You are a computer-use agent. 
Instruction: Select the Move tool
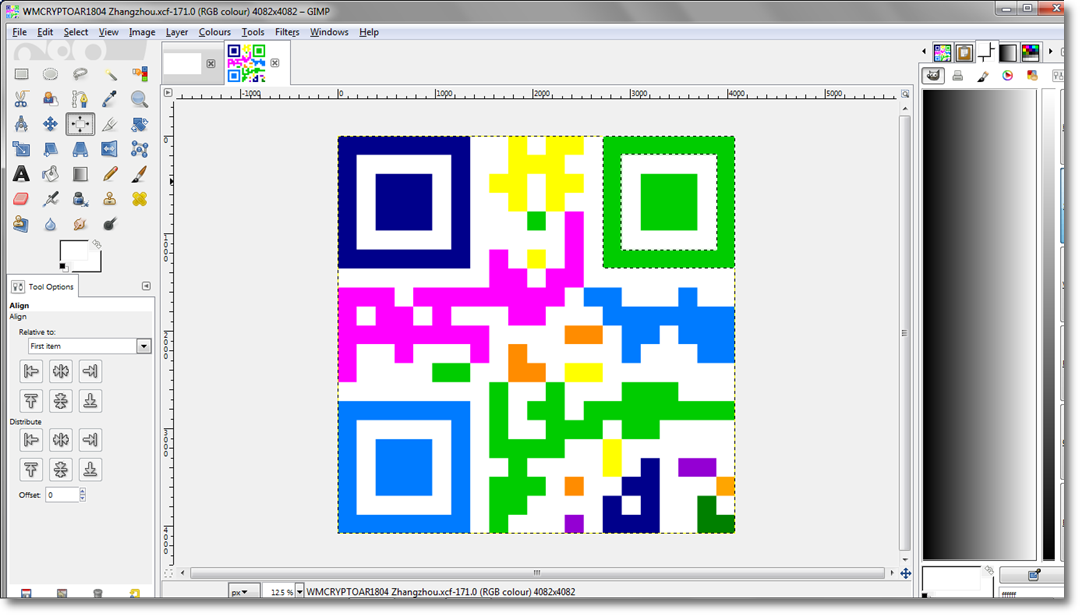pos(50,124)
